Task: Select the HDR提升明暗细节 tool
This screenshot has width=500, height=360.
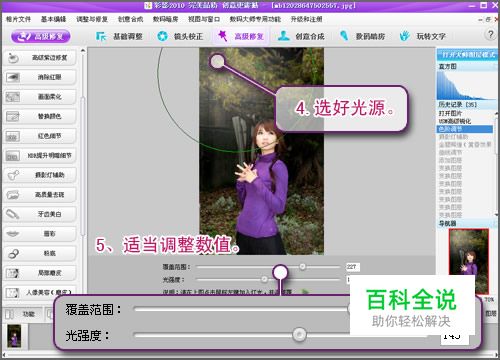Action: (40, 156)
